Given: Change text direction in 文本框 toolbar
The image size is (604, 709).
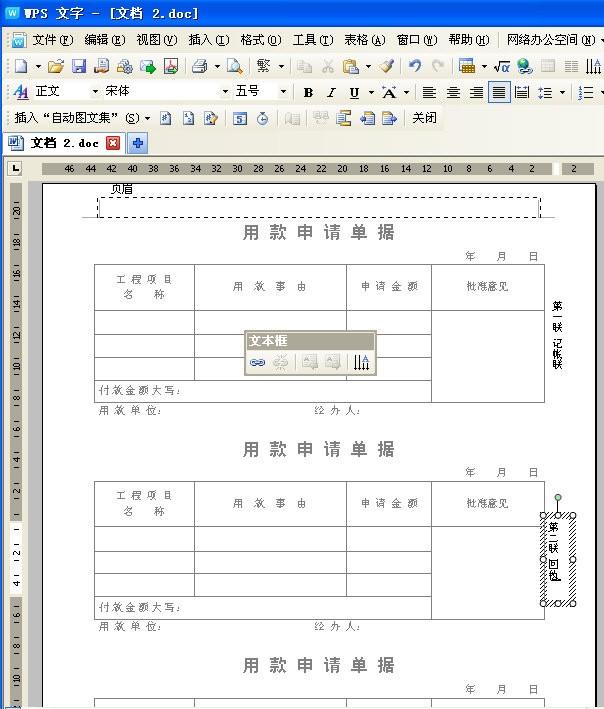Looking at the screenshot, I should click(x=362, y=362).
